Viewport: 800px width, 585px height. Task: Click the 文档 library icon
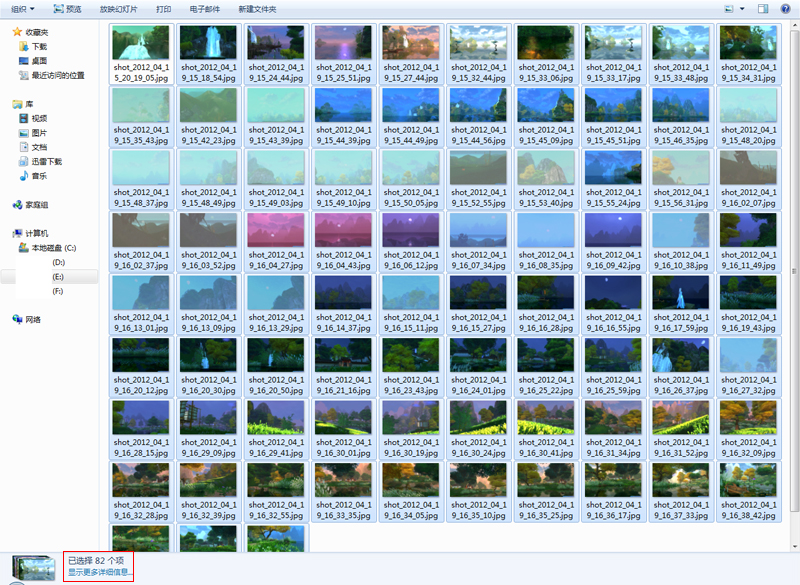[x=23, y=147]
